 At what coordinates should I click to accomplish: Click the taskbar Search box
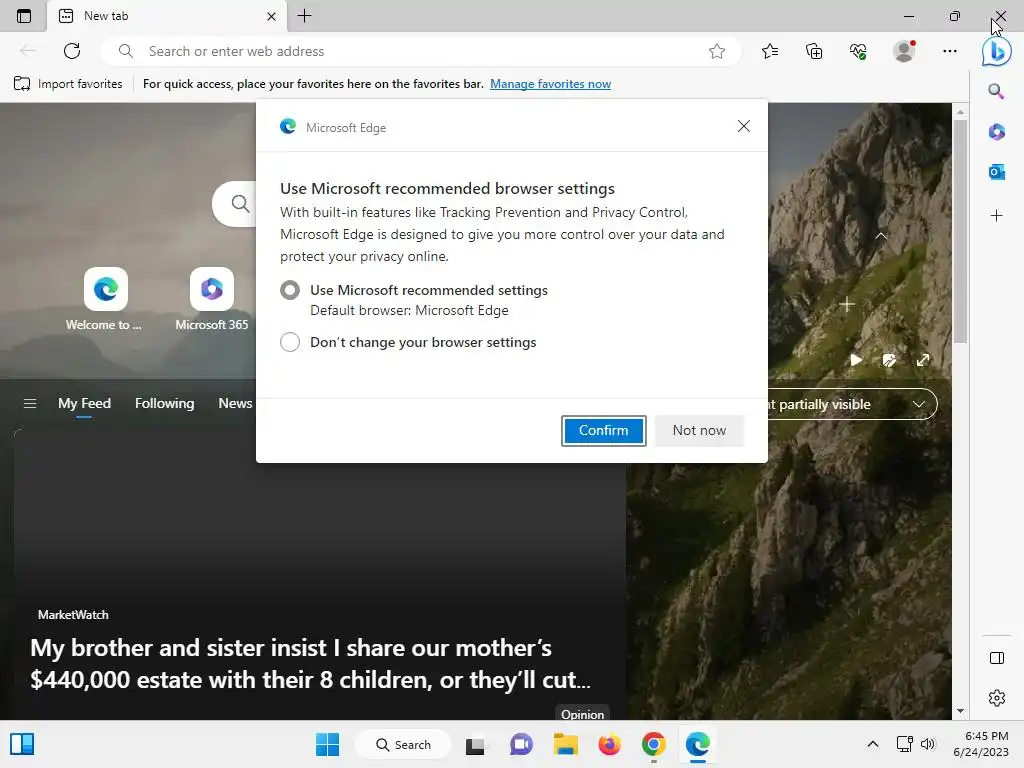tap(403, 744)
